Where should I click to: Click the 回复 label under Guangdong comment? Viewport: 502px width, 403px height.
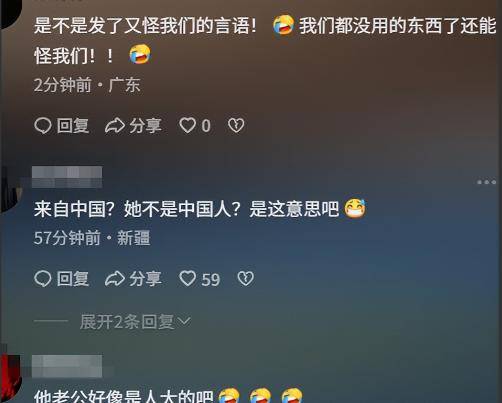pos(73,126)
